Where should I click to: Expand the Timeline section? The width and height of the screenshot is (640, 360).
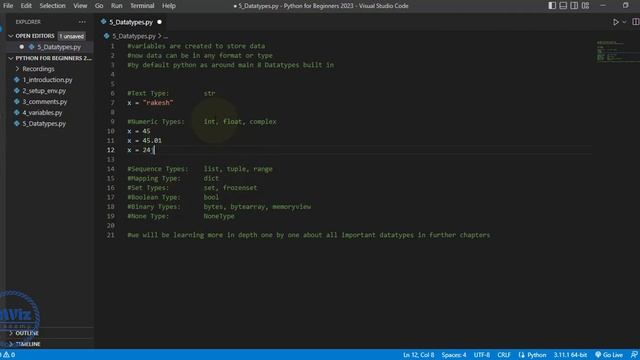click(28, 344)
